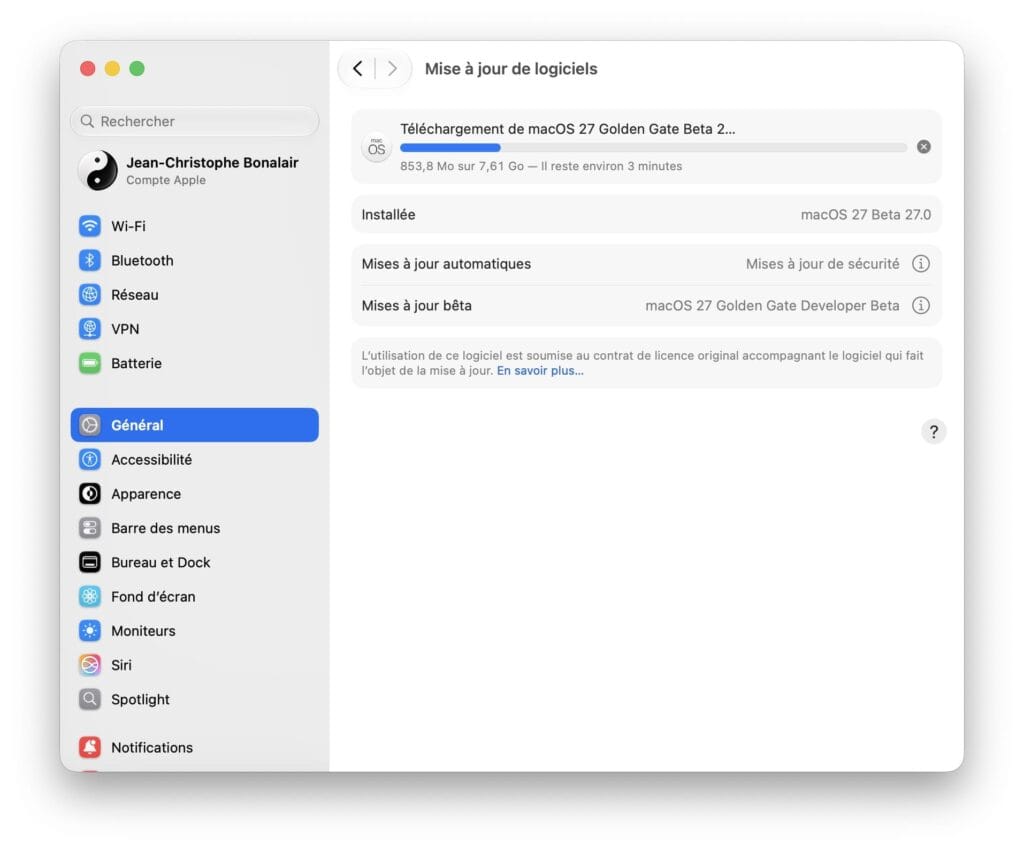Click the green zoom window button

point(137,69)
